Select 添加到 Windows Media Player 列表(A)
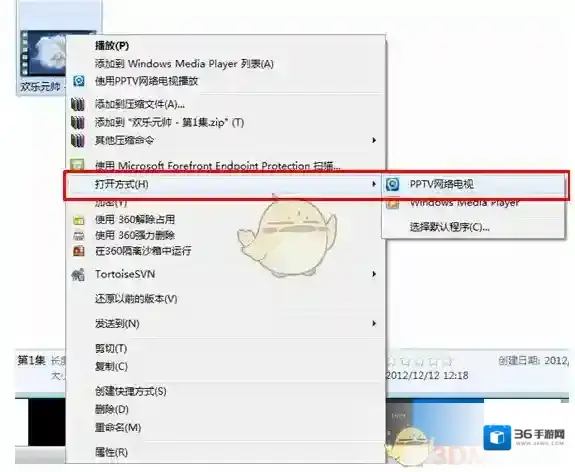 (x=184, y=64)
